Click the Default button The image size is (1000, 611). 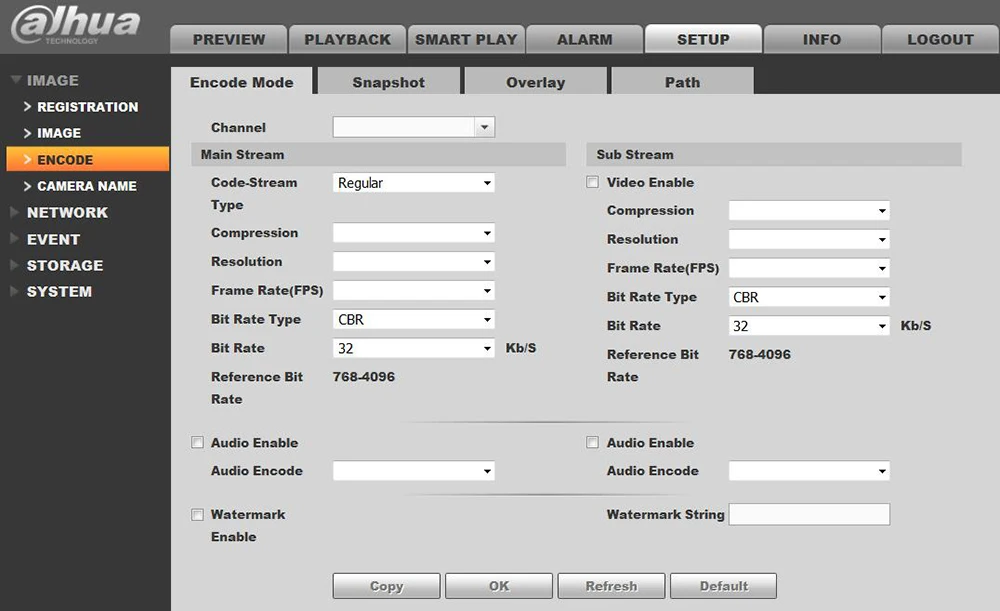[x=723, y=585]
